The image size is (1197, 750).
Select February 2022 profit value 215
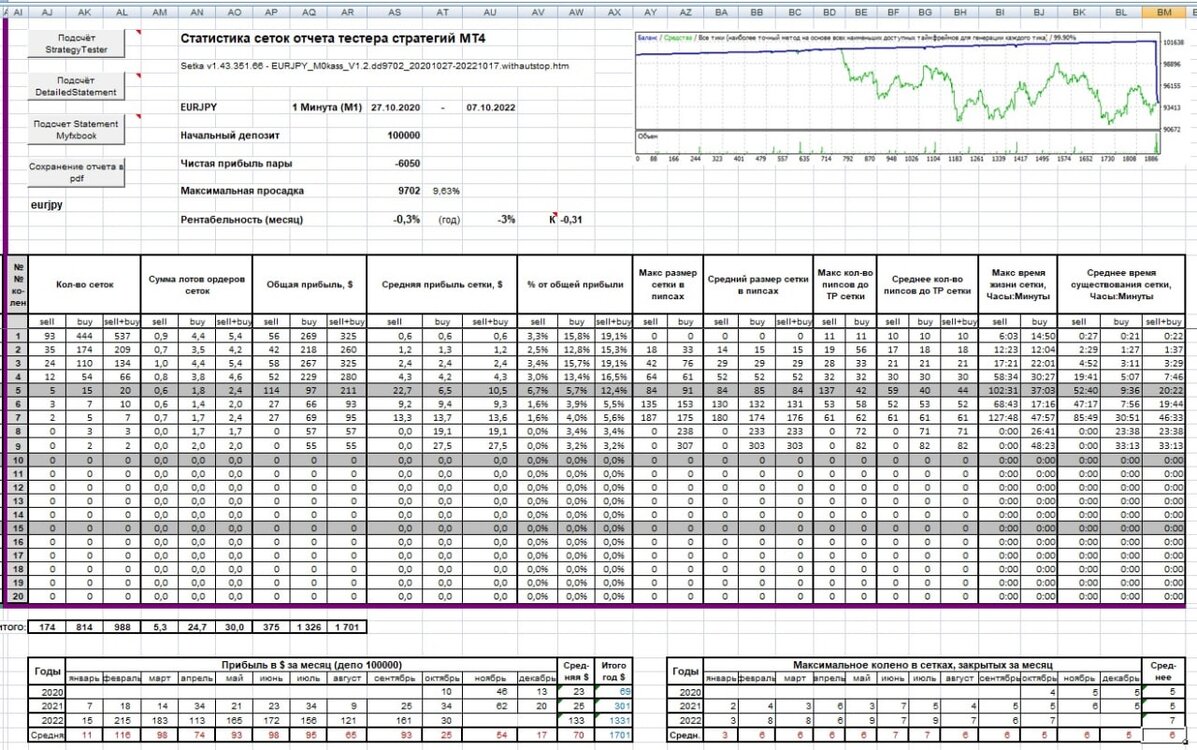tap(121, 720)
